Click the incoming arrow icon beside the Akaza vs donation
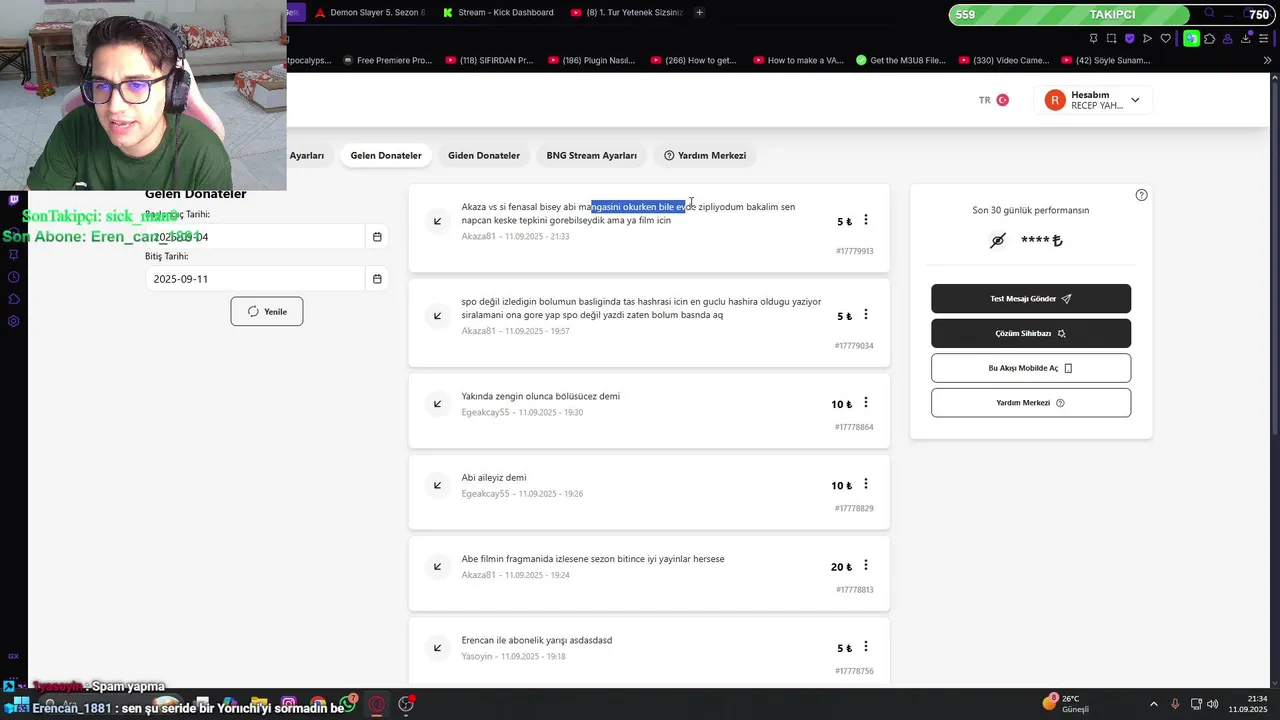 click(x=437, y=221)
